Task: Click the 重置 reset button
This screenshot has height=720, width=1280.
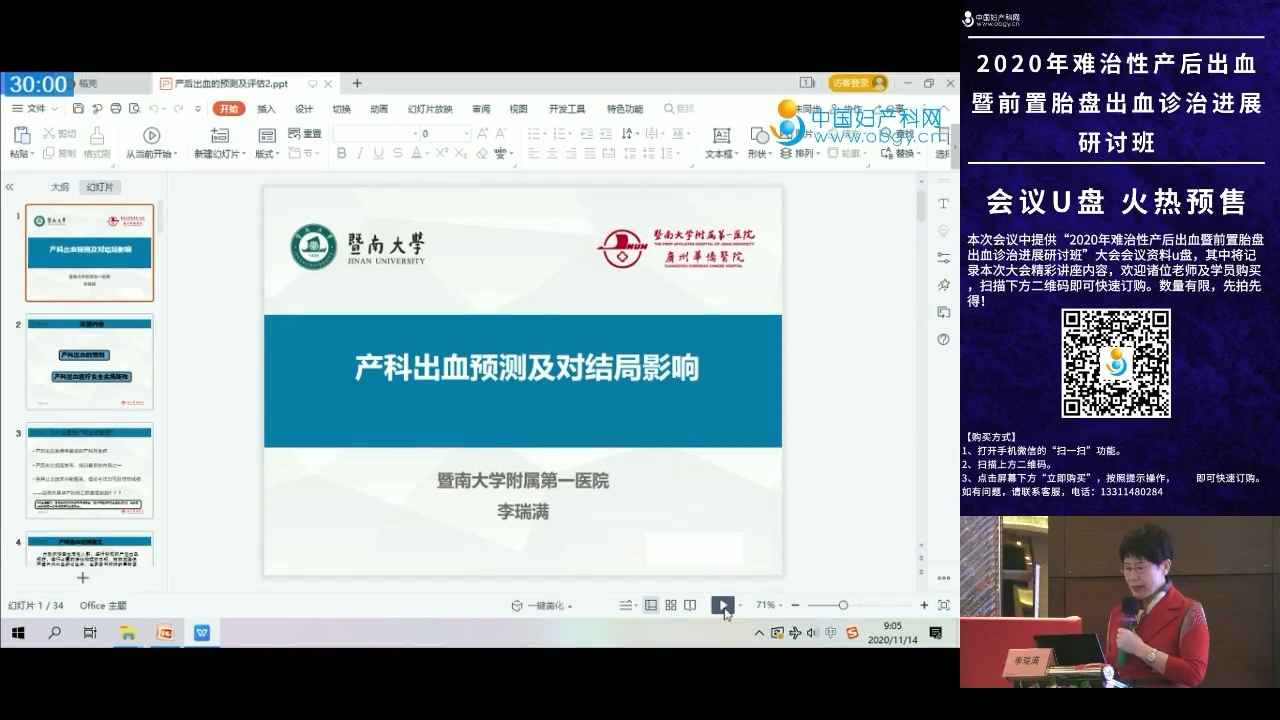Action: pos(305,133)
